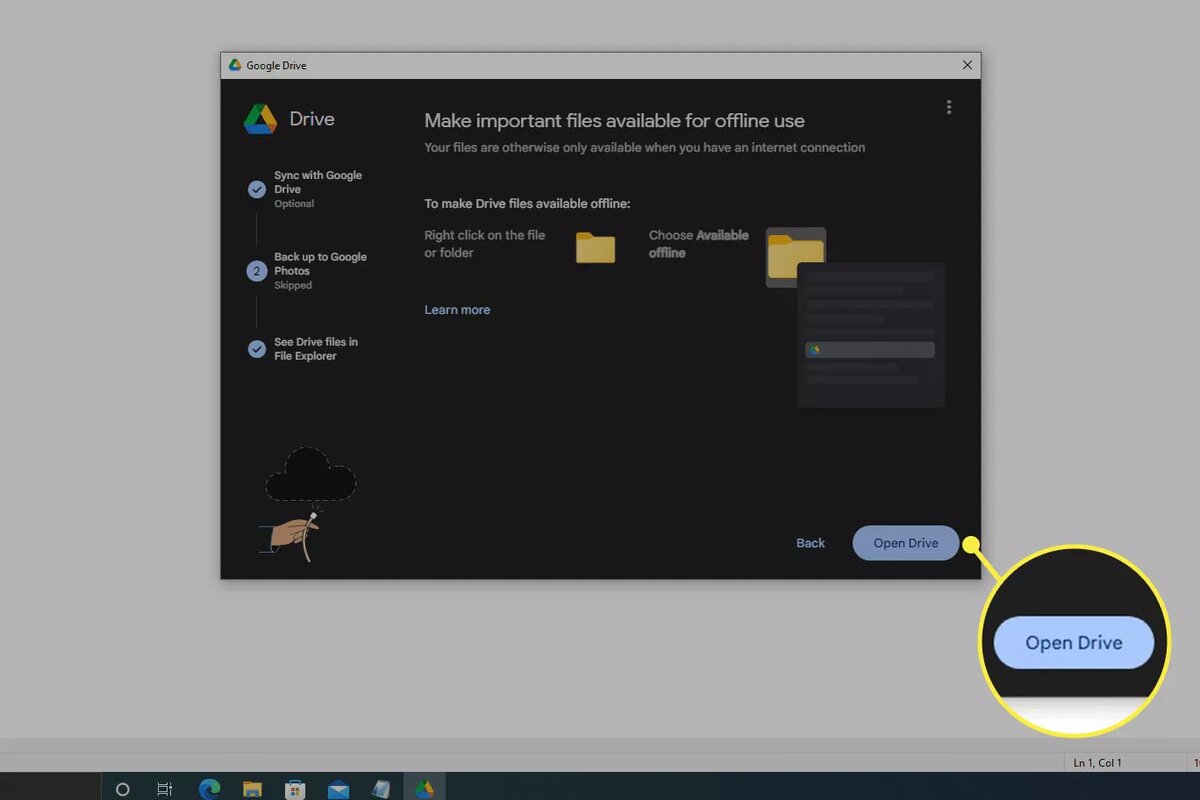Screen dimensions: 1200x800
Task: Select the Sync with Google Drive step
Action: pyautogui.click(x=318, y=188)
